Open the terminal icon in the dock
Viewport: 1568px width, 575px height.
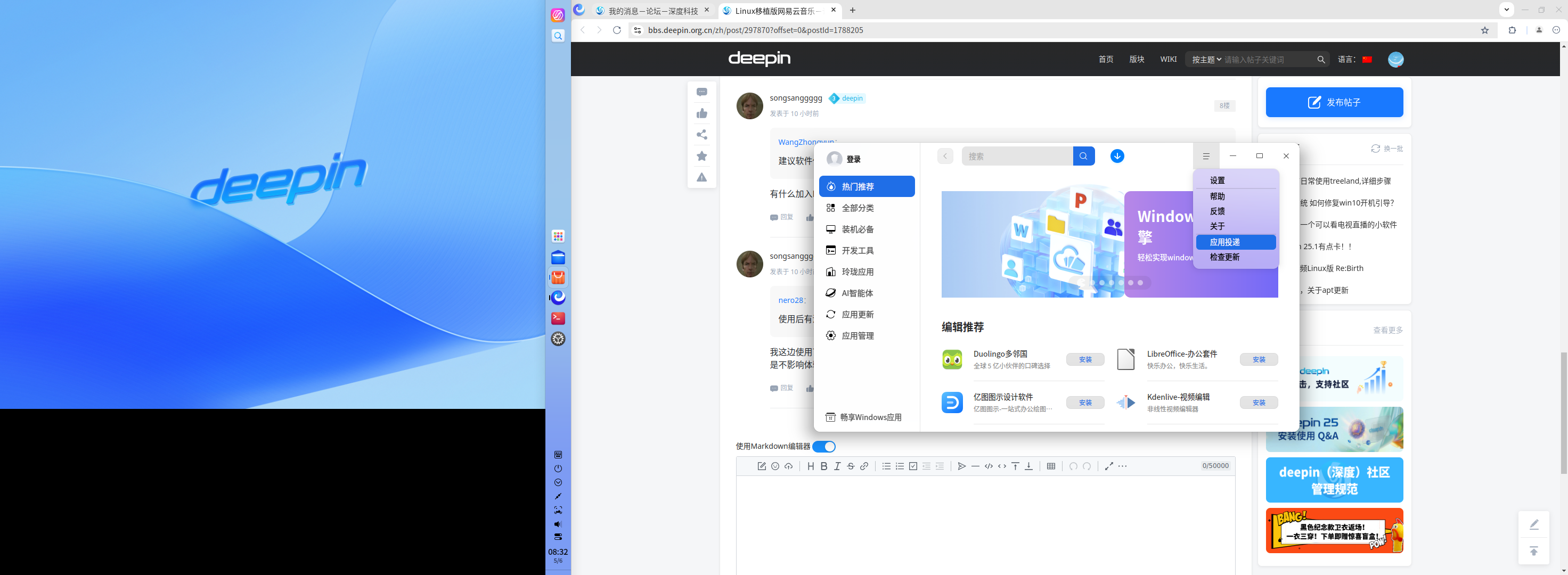click(558, 318)
